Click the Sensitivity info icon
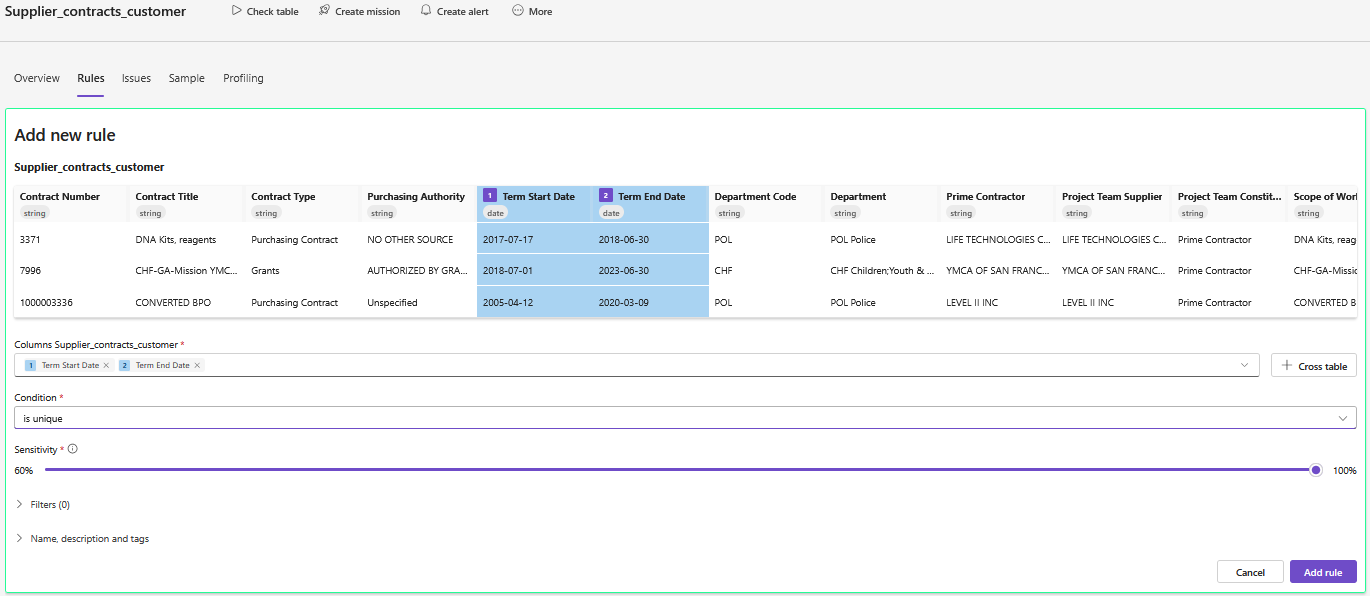Image resolution: width=1370 pixels, height=596 pixels. pyautogui.click(x=73, y=449)
